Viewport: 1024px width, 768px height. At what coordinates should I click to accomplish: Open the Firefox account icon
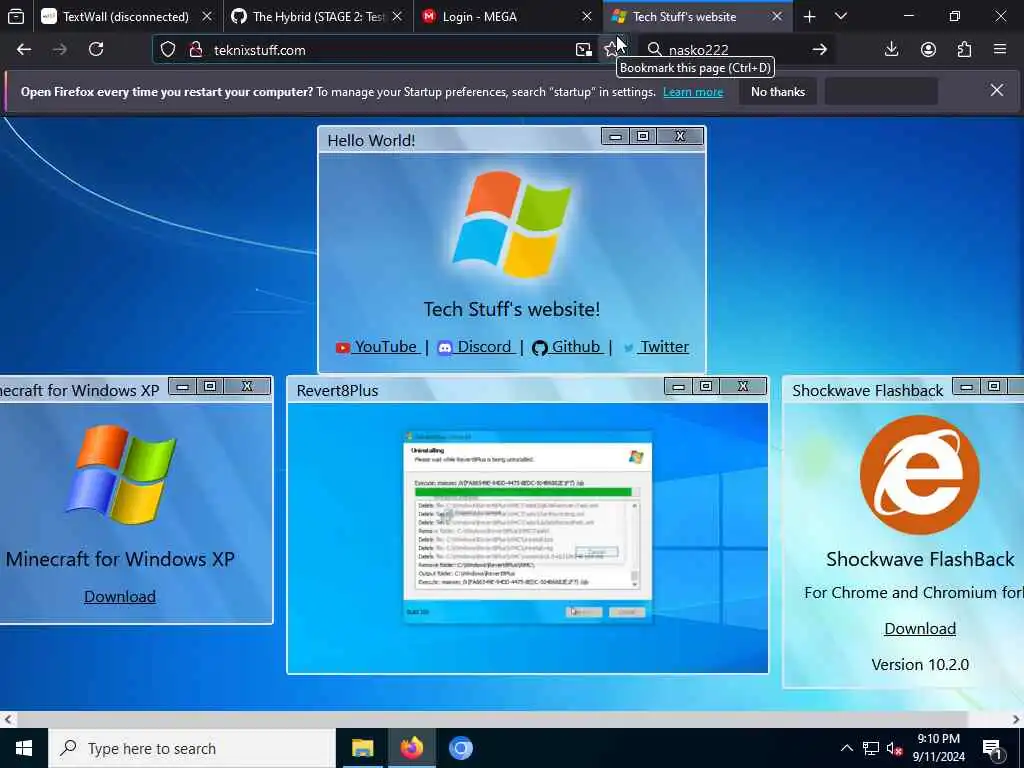(x=928, y=50)
